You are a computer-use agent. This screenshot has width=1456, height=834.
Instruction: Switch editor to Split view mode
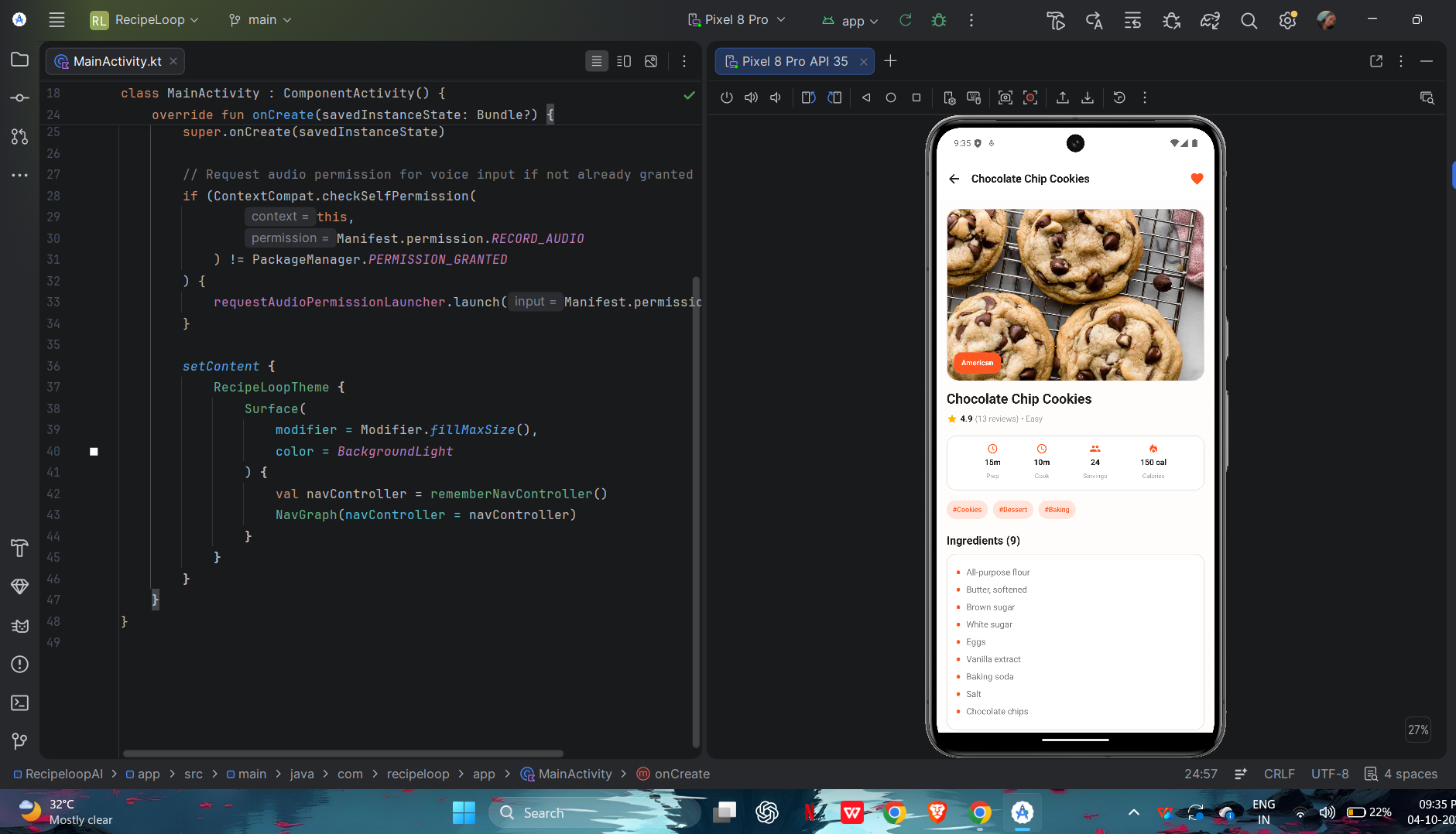point(624,61)
